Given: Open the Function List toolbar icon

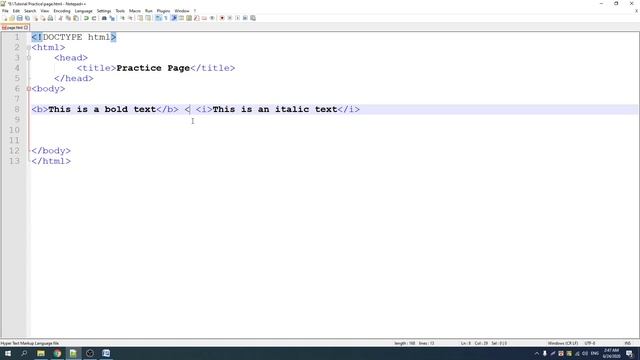Looking at the screenshot, I should [197, 18].
